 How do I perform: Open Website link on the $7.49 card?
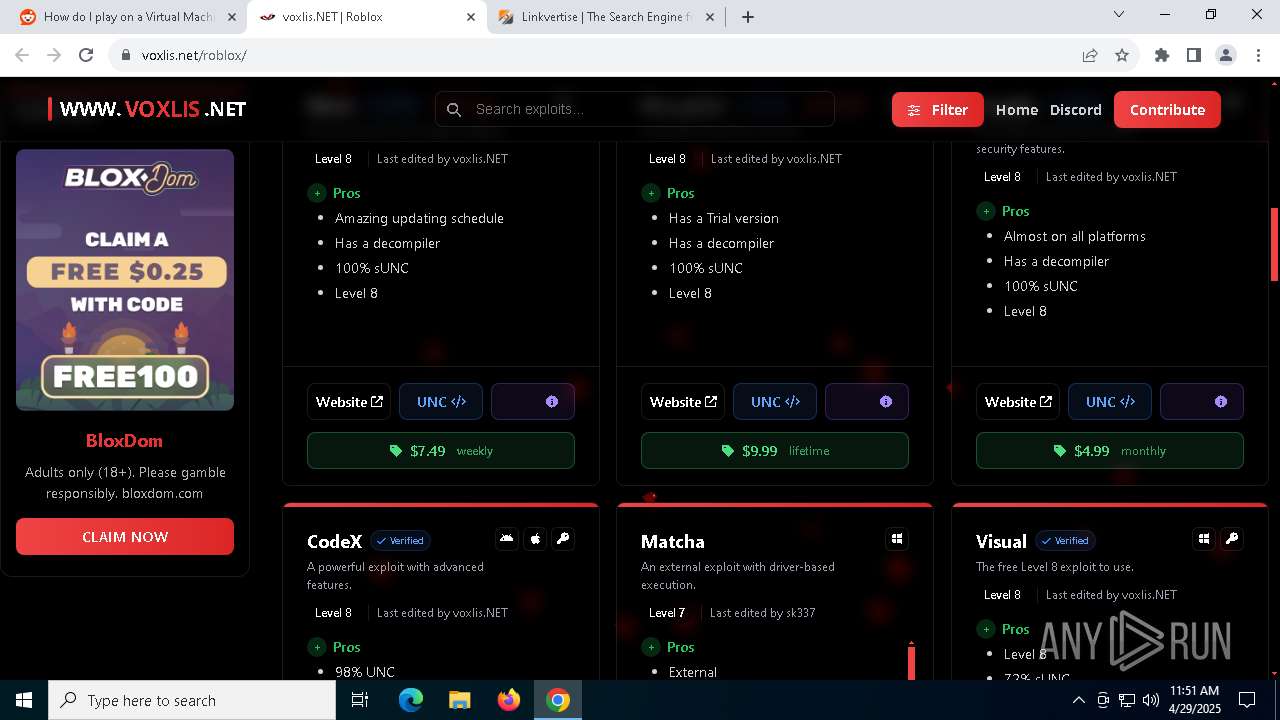point(349,401)
